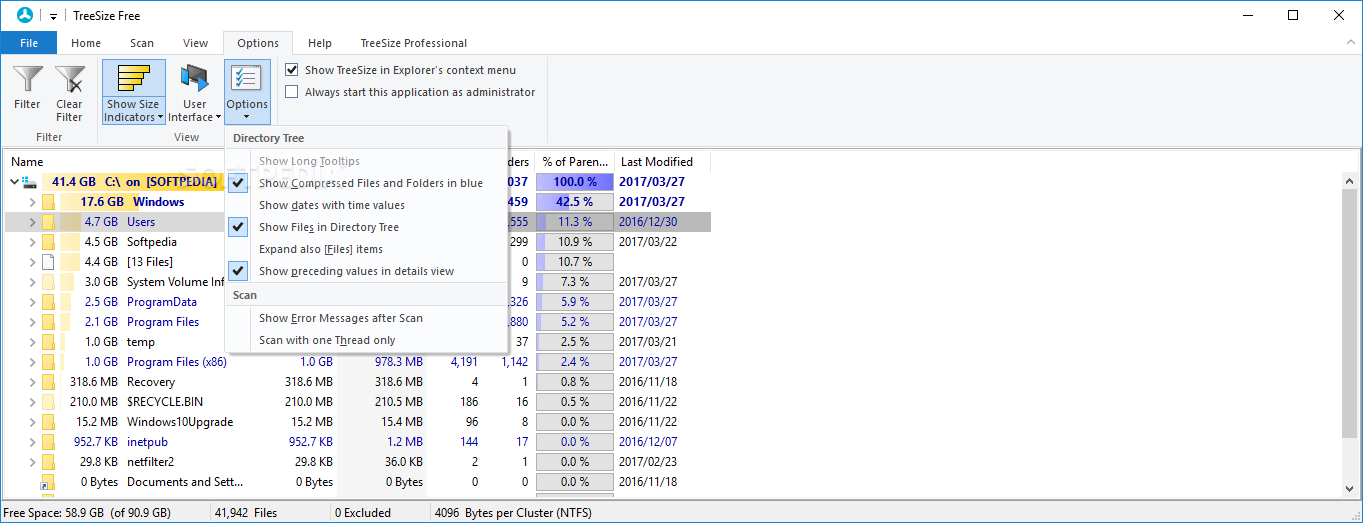This screenshot has width=1363, height=523.
Task: Click the Recovery folder icon
Action: 47,382
